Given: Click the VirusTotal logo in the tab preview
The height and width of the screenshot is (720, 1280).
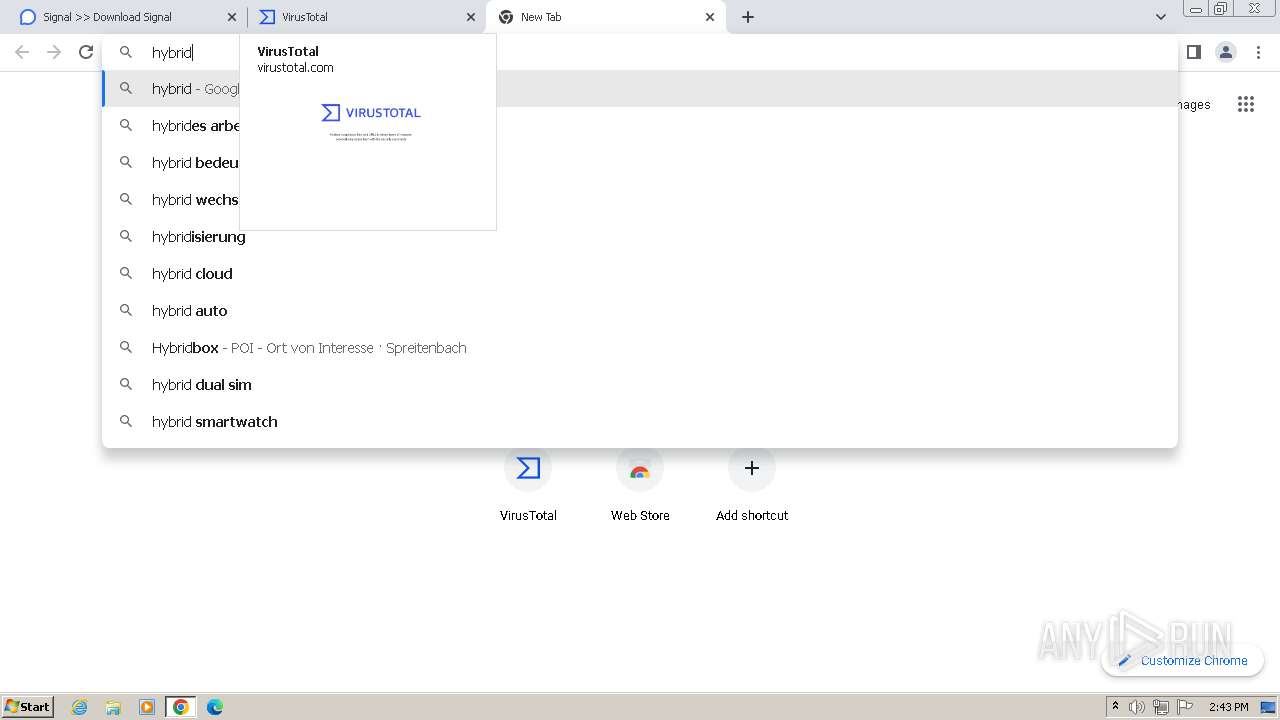Looking at the screenshot, I should [x=371, y=113].
